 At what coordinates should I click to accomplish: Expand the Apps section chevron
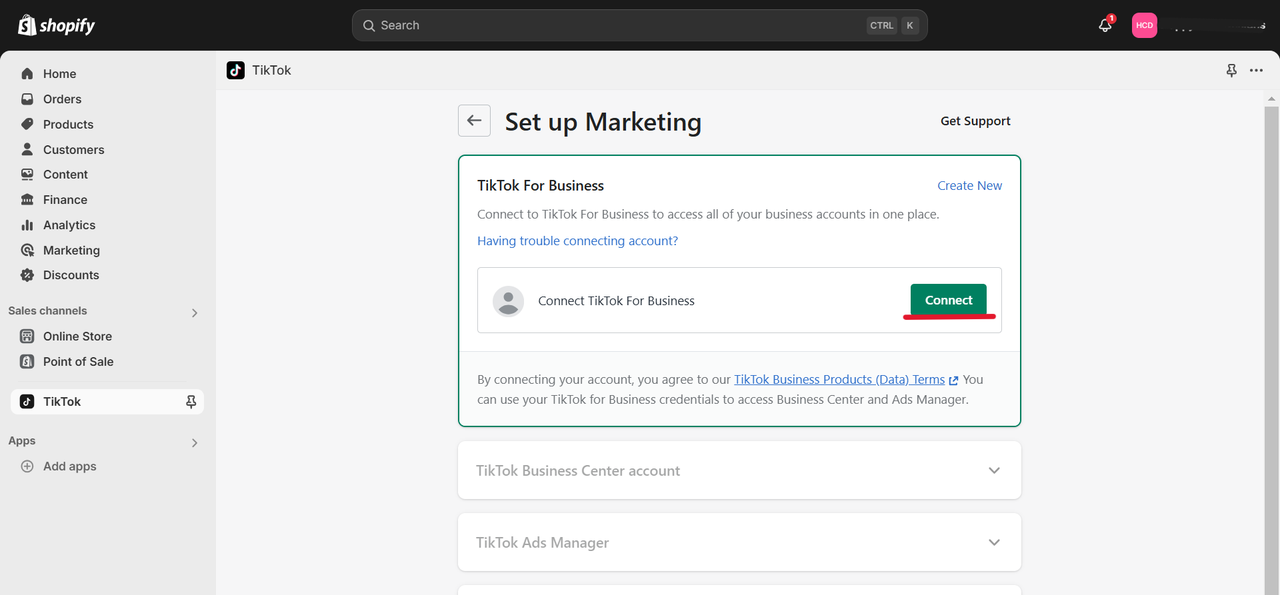[x=194, y=443]
